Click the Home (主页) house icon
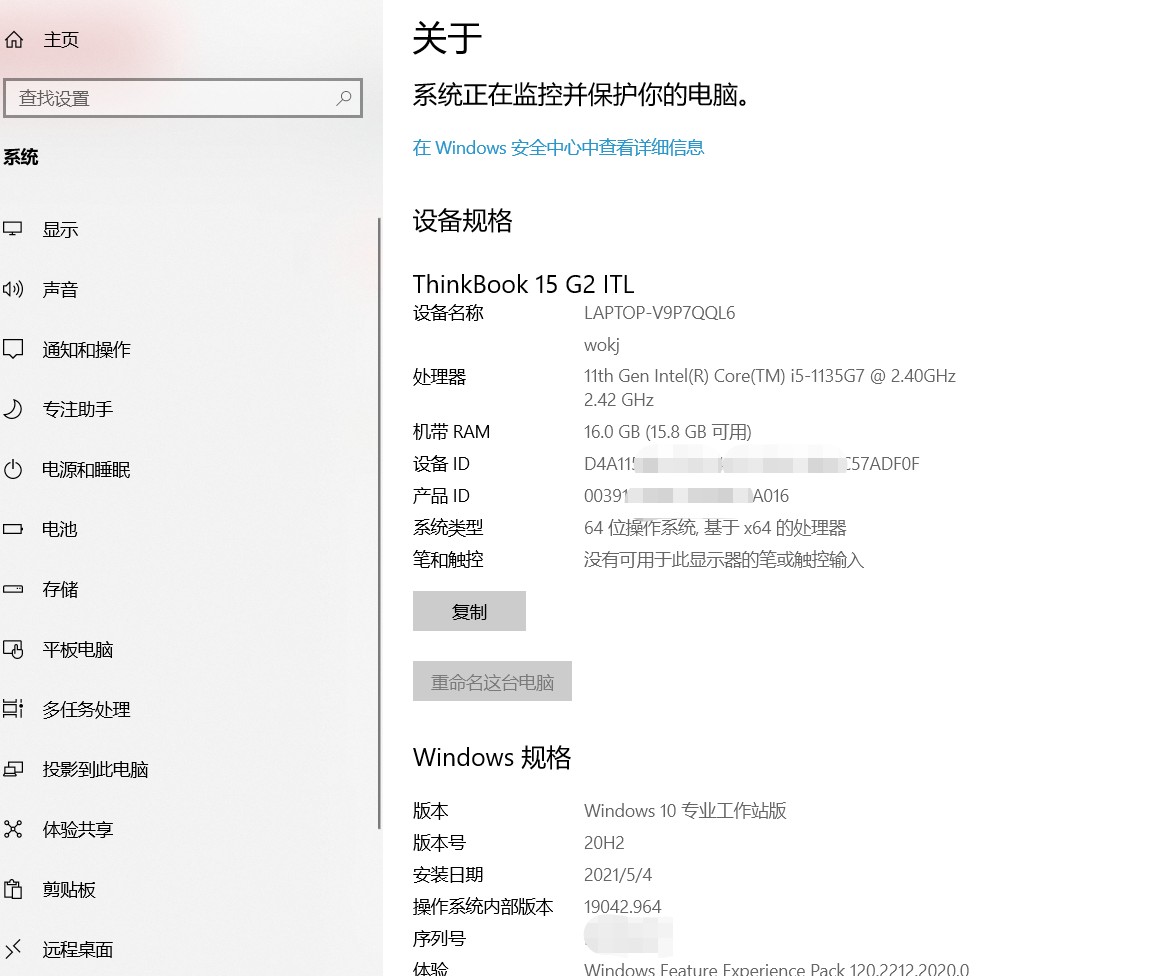Viewport: 1170px width, 976px height. tap(13, 40)
